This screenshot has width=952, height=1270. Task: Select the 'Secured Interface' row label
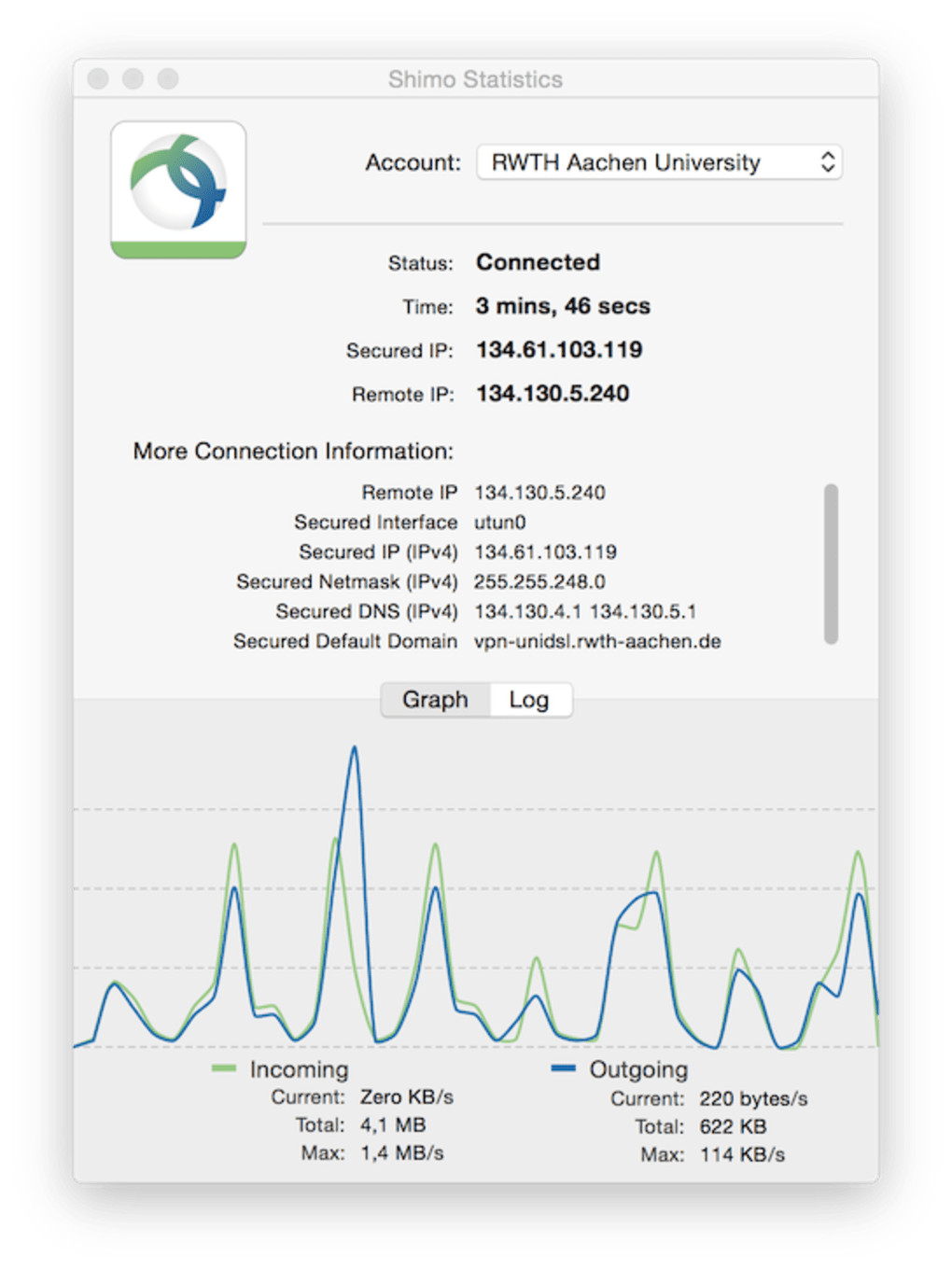tap(376, 523)
